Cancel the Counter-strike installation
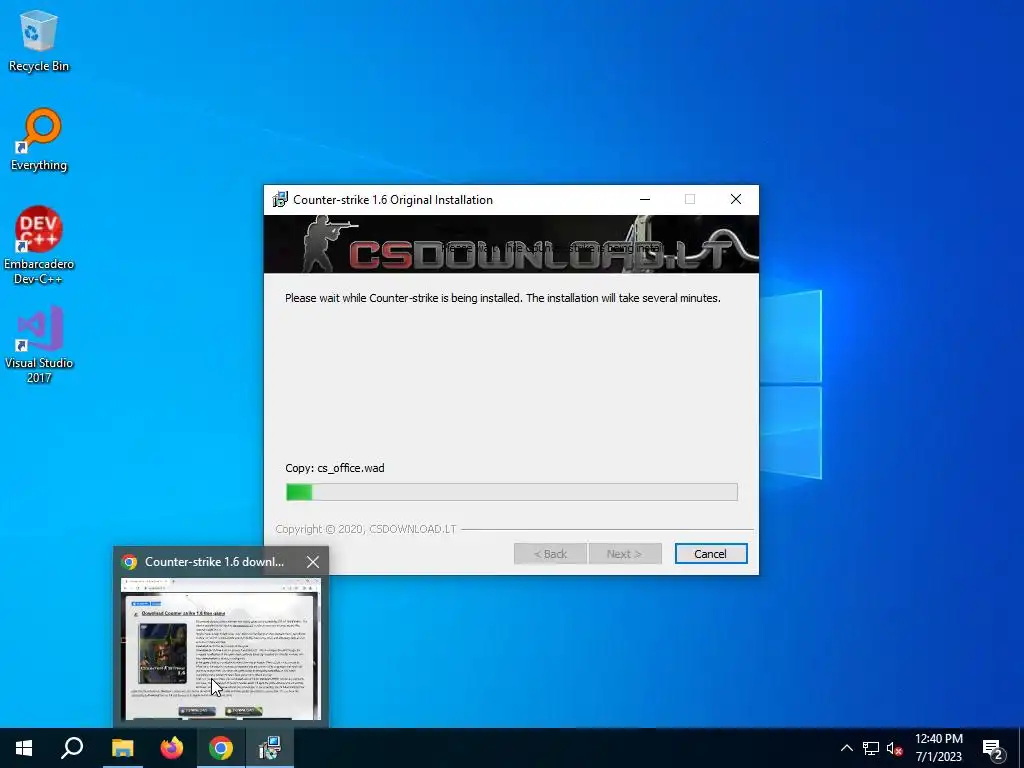This screenshot has width=1024, height=768. [711, 554]
